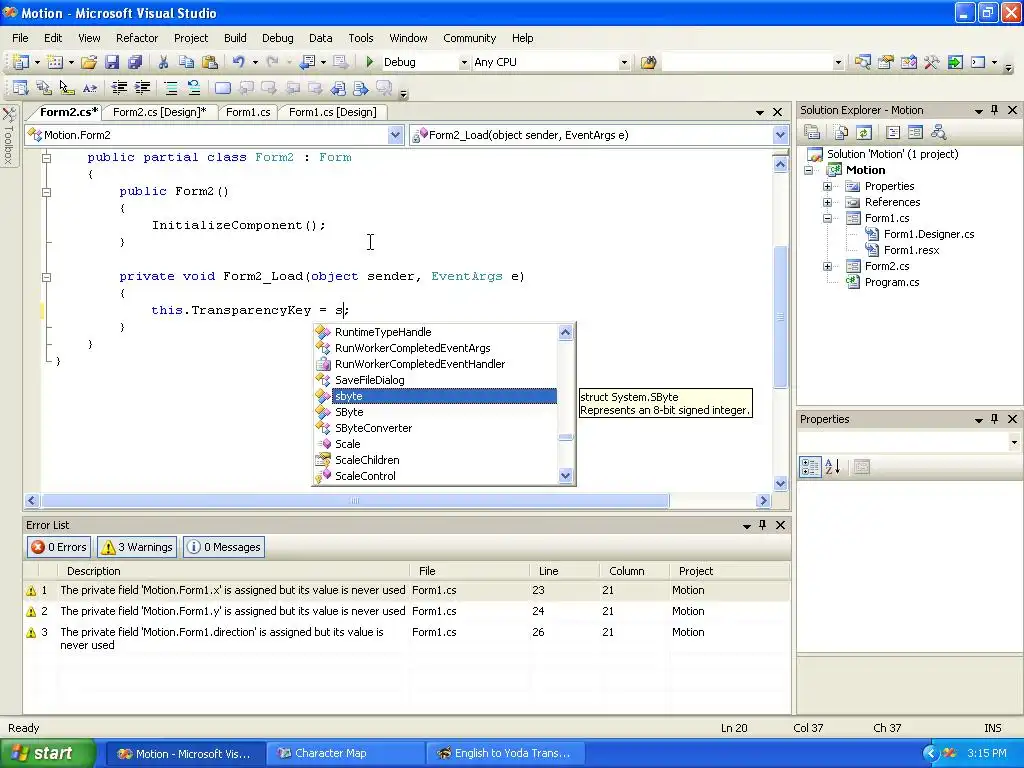Open the Any CPU platform dropdown

624,63
